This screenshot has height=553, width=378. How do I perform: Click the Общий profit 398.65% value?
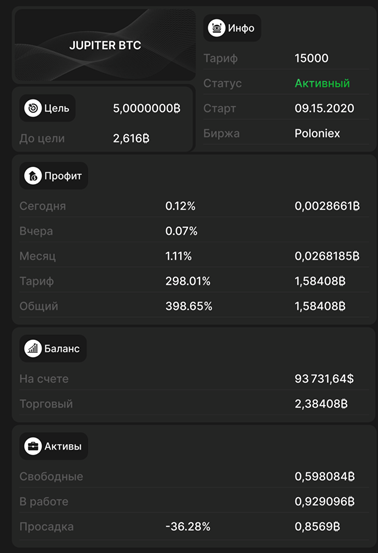pos(189,306)
